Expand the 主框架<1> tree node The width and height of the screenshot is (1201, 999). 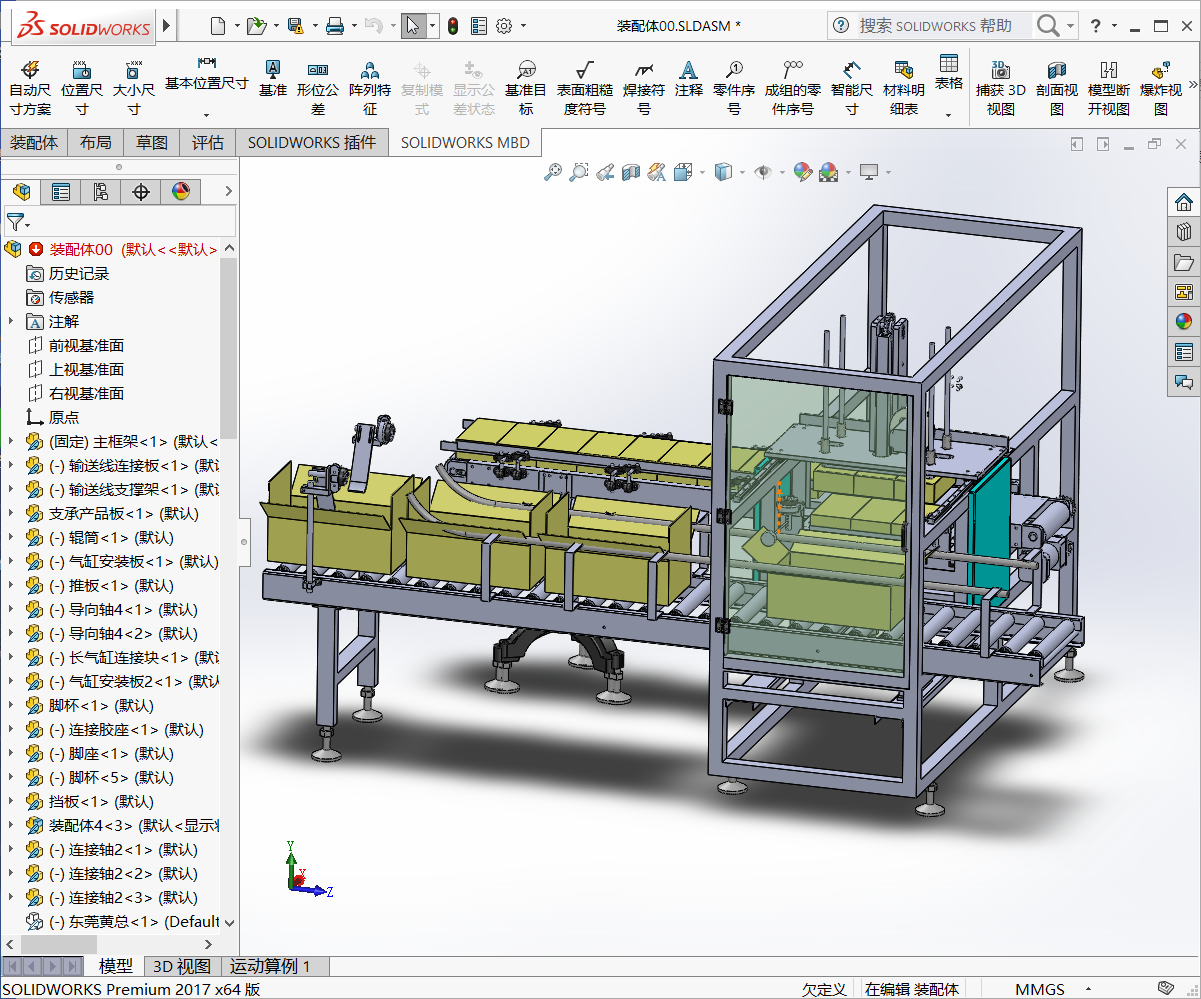(x=11, y=441)
